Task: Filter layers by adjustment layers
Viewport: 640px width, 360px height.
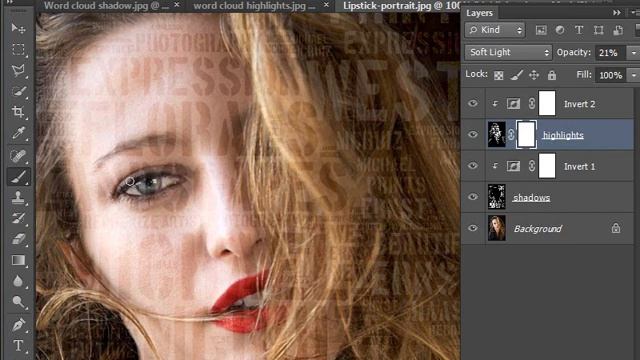Action: click(560, 30)
